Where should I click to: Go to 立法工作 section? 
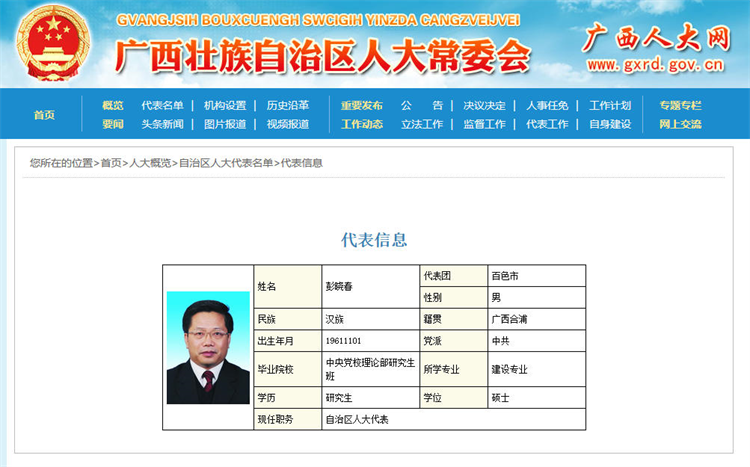click(421, 124)
